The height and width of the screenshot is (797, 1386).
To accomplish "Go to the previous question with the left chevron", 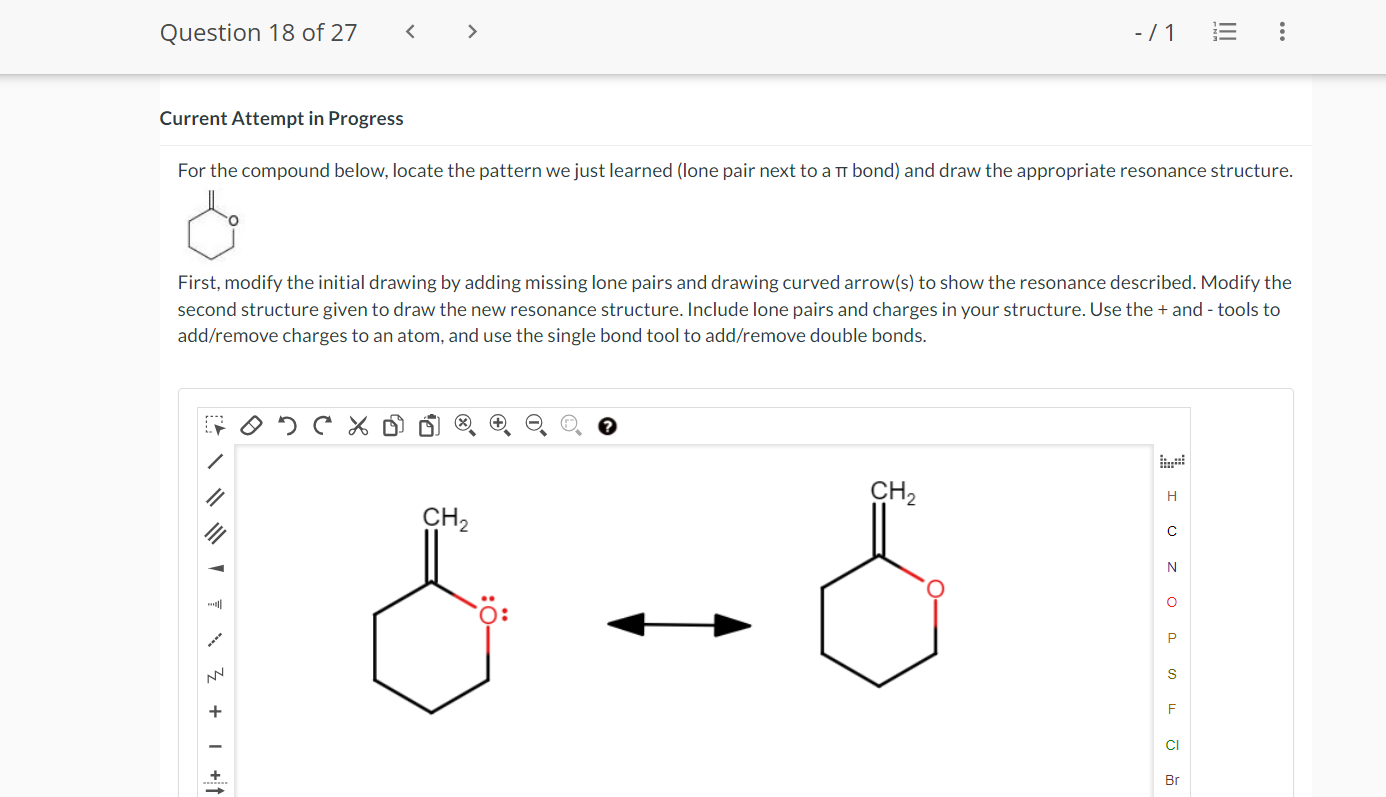I will coord(409,31).
